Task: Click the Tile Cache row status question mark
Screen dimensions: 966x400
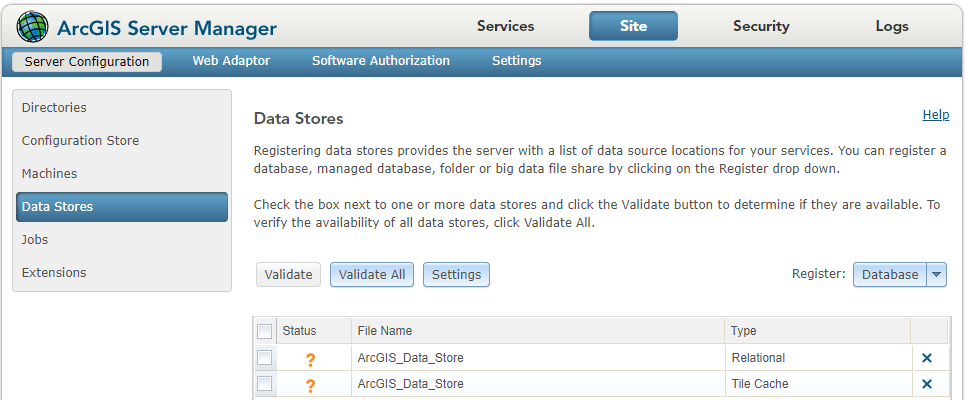Action: [310, 385]
